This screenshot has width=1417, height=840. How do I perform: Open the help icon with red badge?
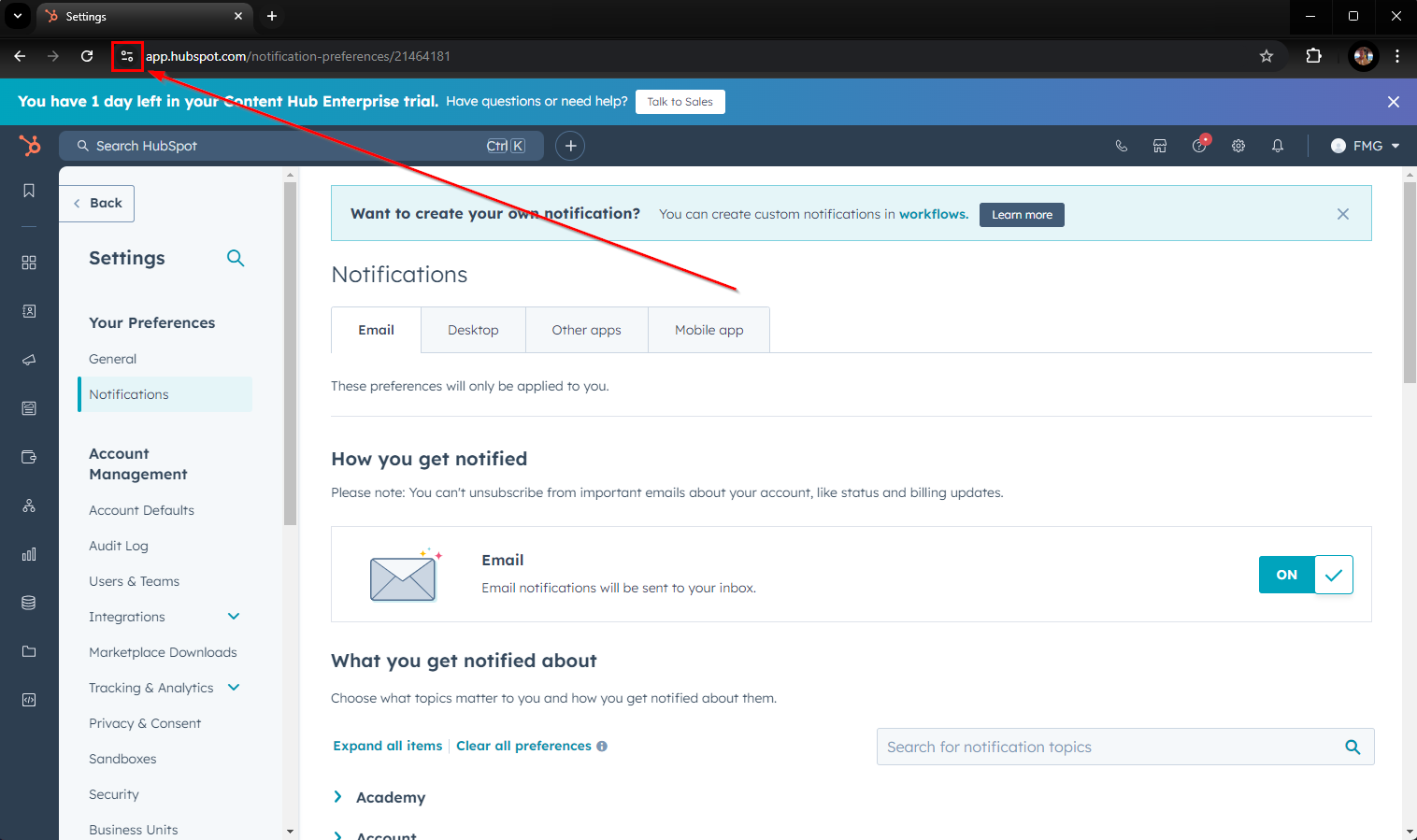1200,144
